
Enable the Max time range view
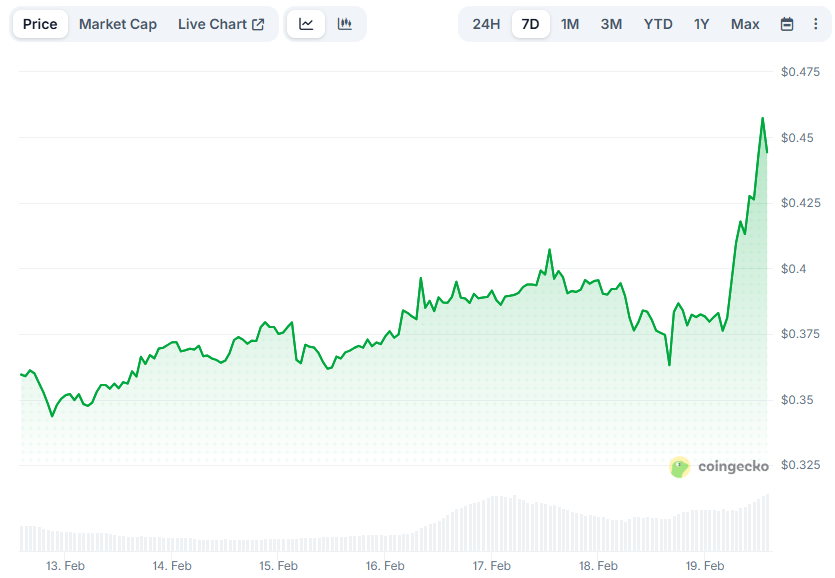click(x=745, y=23)
